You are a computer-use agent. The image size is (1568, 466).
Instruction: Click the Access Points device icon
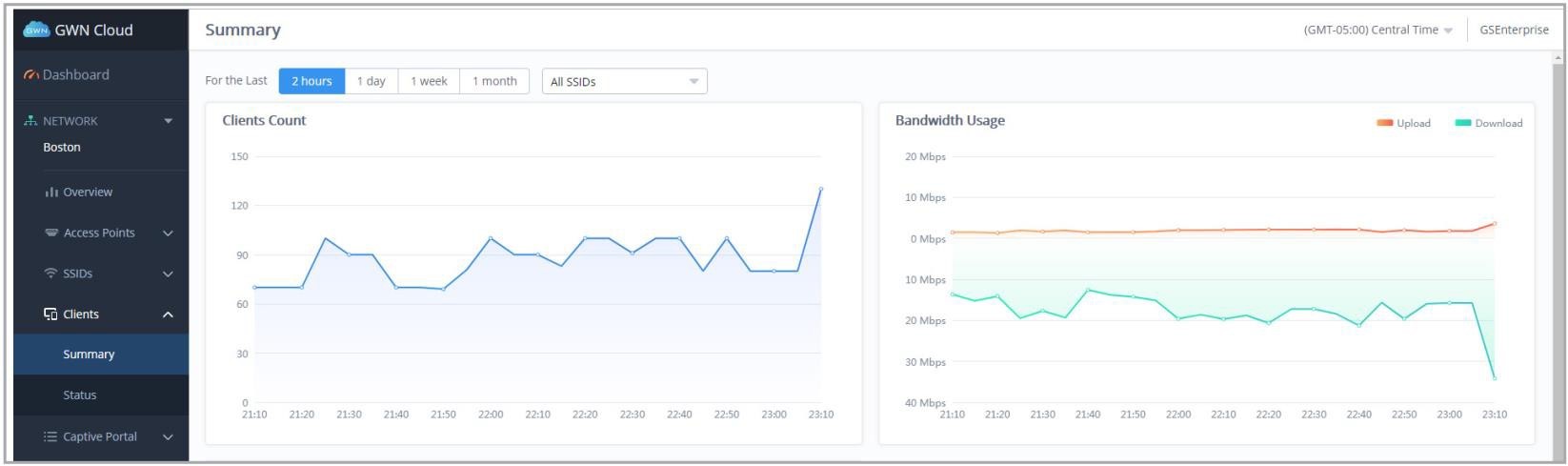pos(51,233)
